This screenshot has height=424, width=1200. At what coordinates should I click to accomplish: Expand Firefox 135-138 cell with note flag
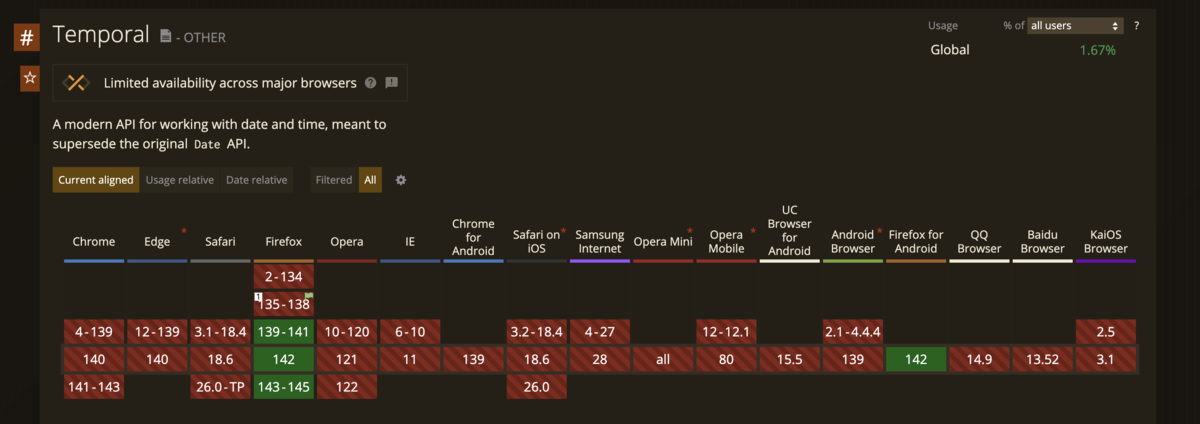click(284, 304)
